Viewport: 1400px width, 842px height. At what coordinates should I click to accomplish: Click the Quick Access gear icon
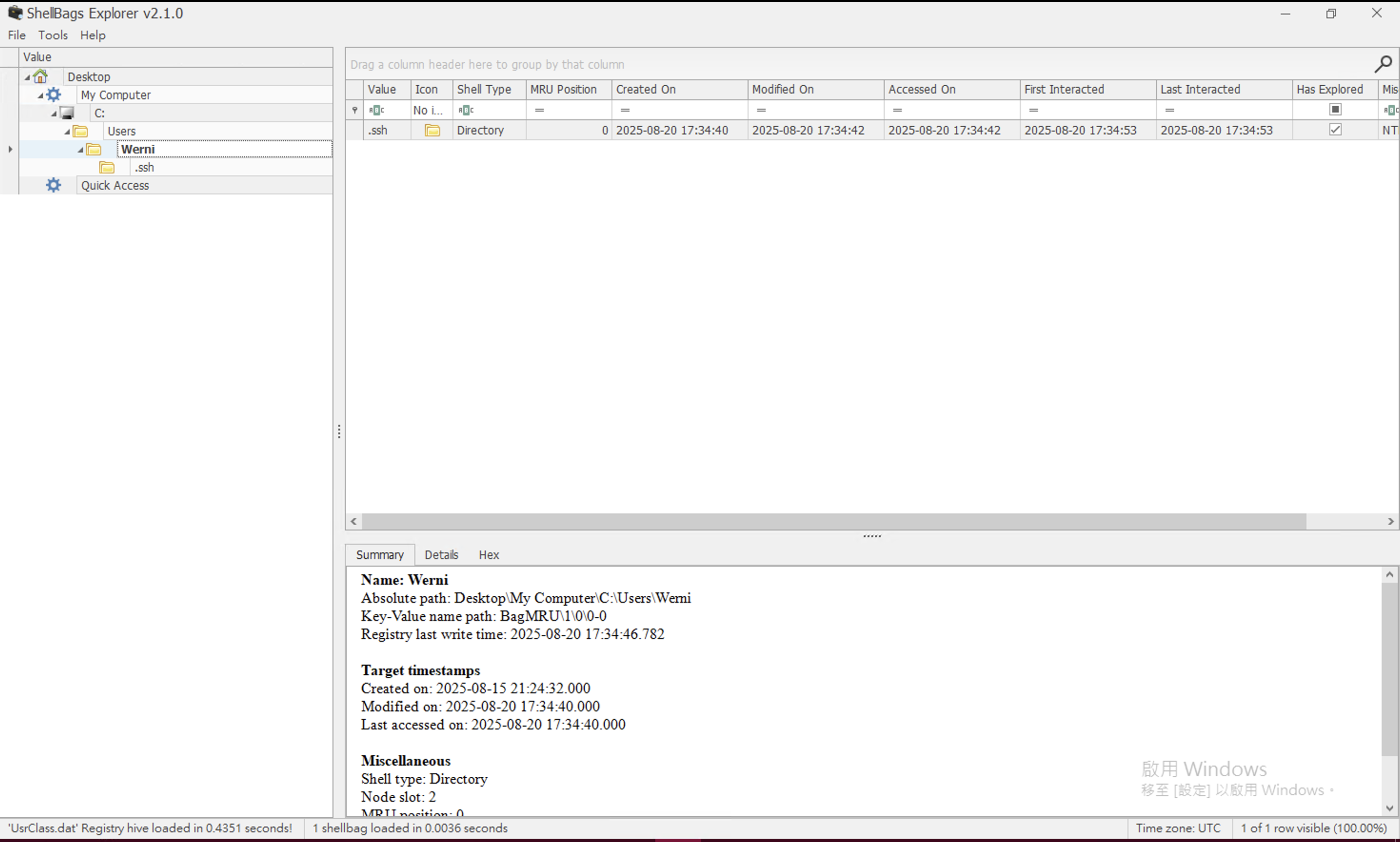[x=53, y=185]
